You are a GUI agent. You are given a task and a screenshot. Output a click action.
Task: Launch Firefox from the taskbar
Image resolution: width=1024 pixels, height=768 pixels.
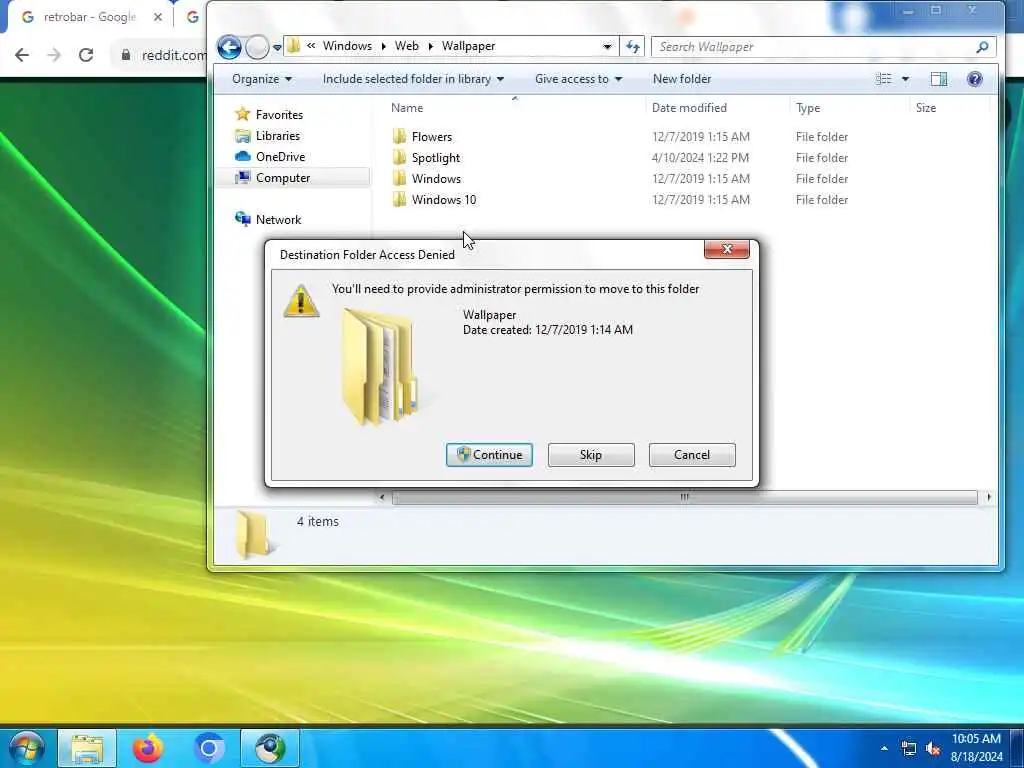(x=148, y=748)
